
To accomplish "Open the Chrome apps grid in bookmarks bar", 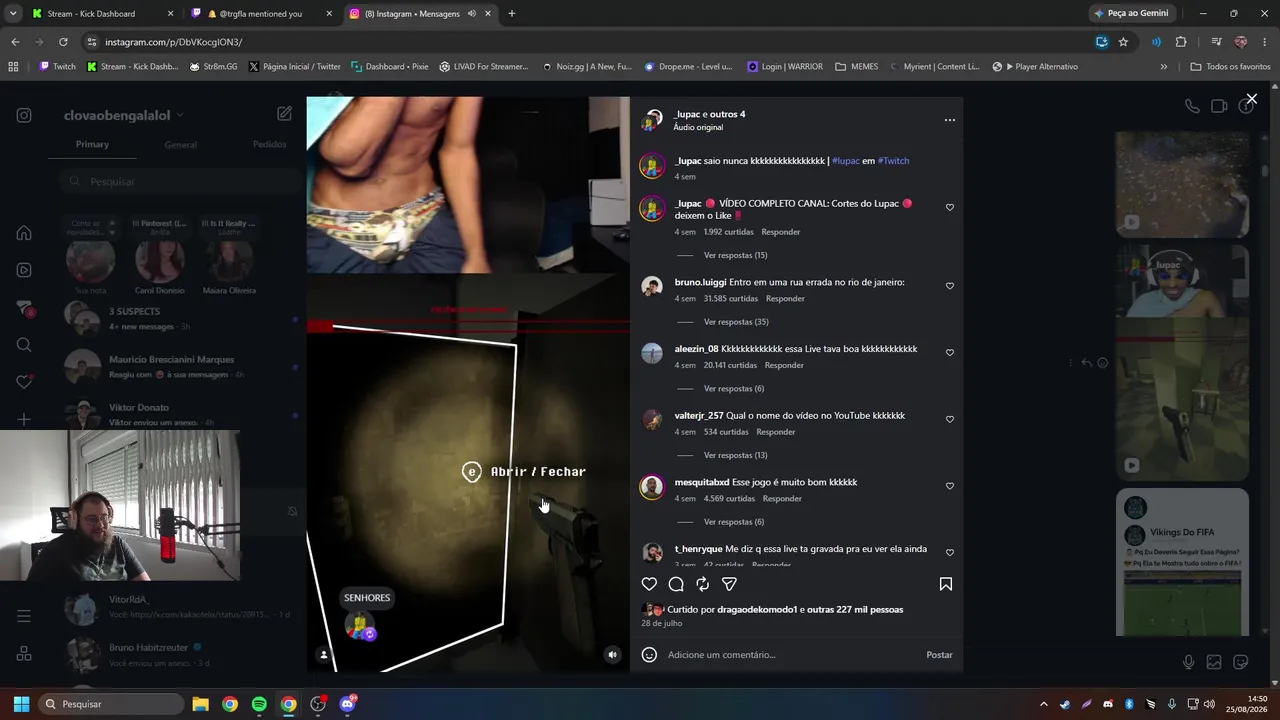I will coord(13,67).
